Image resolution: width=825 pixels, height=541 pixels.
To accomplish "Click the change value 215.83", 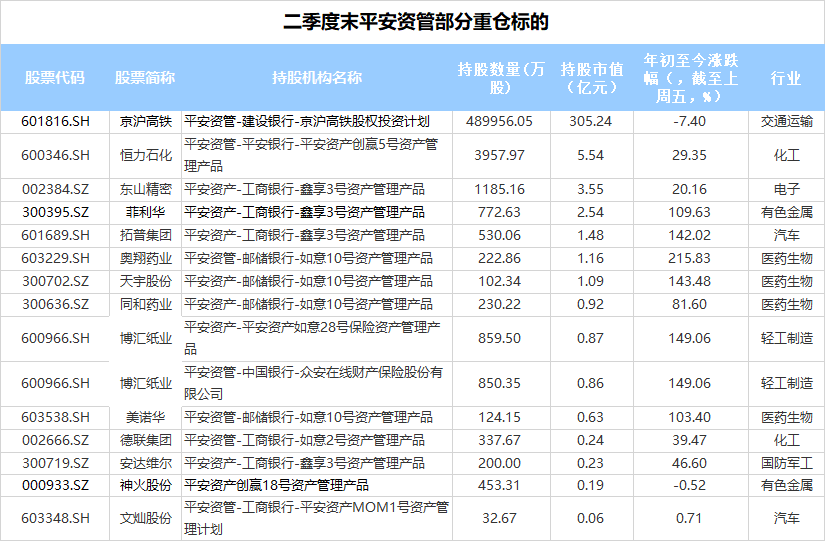I will pos(689,258).
